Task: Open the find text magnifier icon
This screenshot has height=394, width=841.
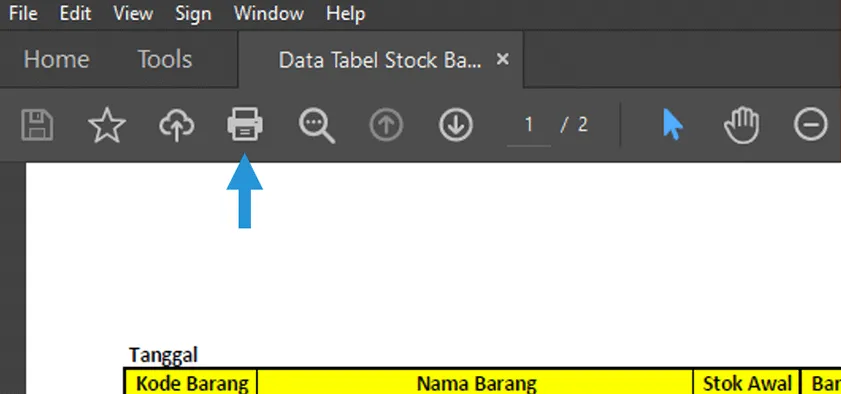Action: coord(316,126)
